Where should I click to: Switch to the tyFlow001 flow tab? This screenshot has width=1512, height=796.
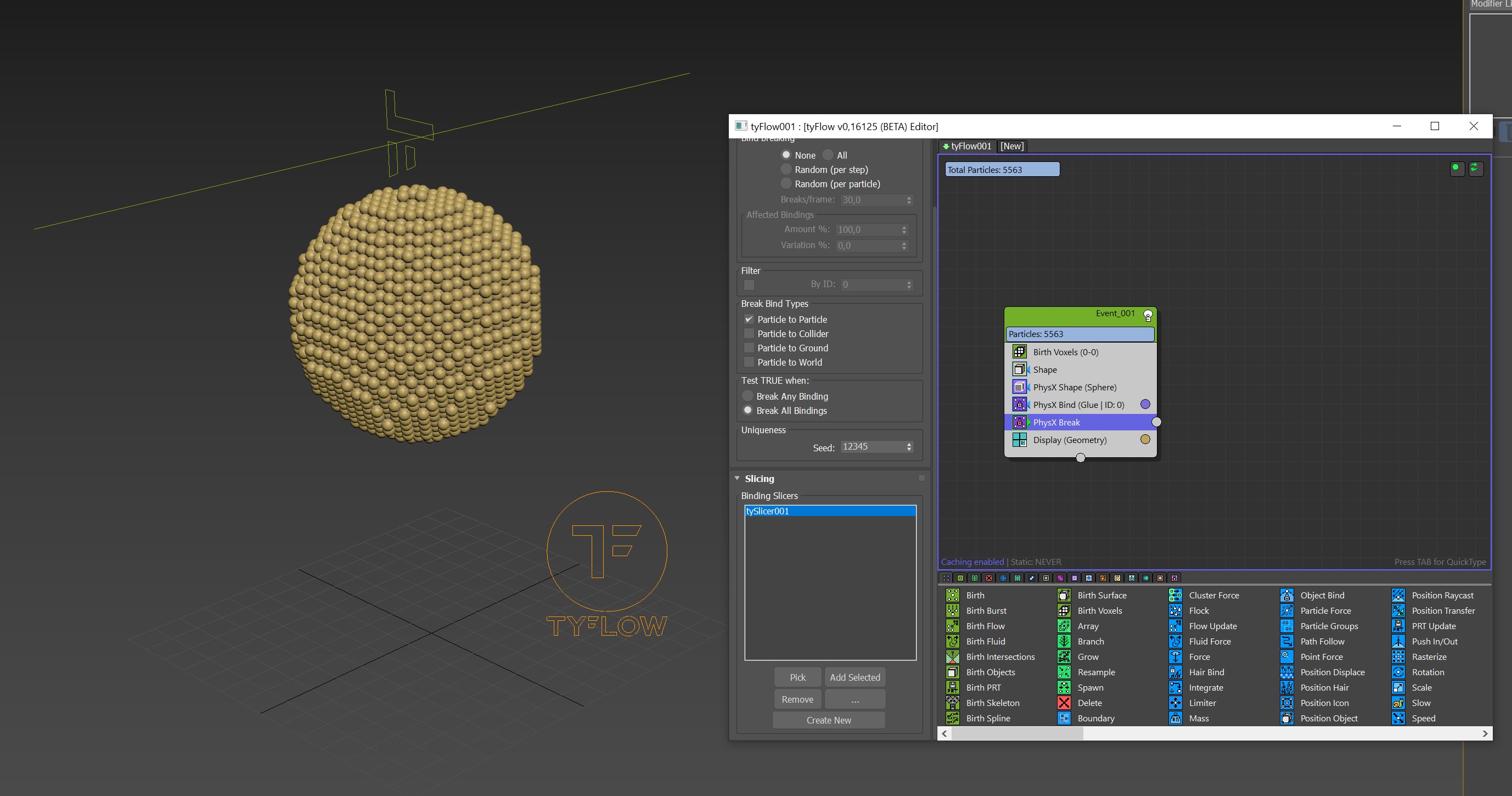click(x=966, y=146)
